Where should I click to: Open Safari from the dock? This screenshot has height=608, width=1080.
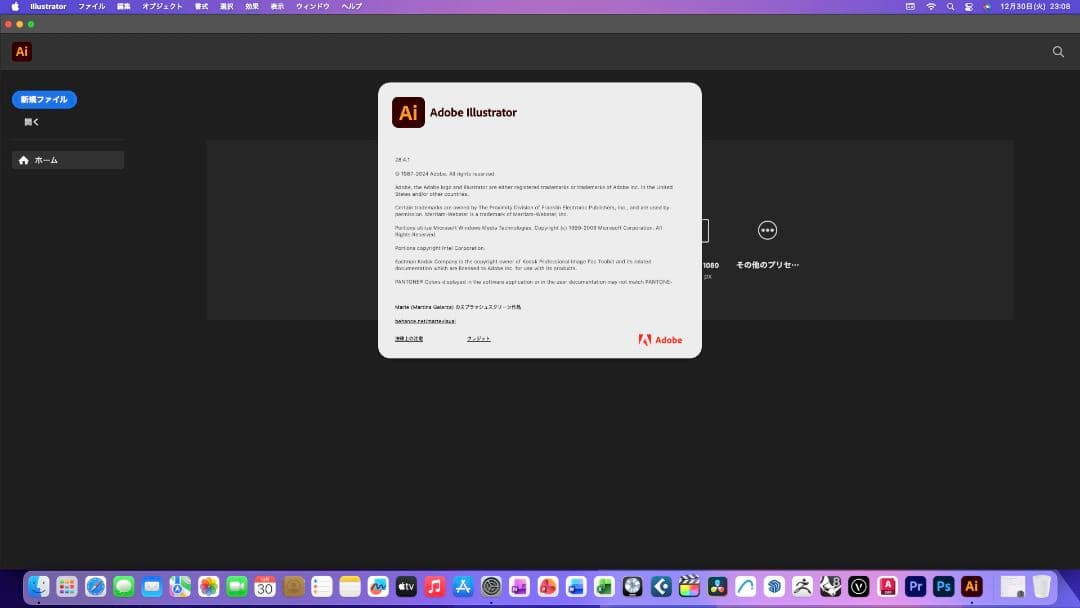pos(95,586)
